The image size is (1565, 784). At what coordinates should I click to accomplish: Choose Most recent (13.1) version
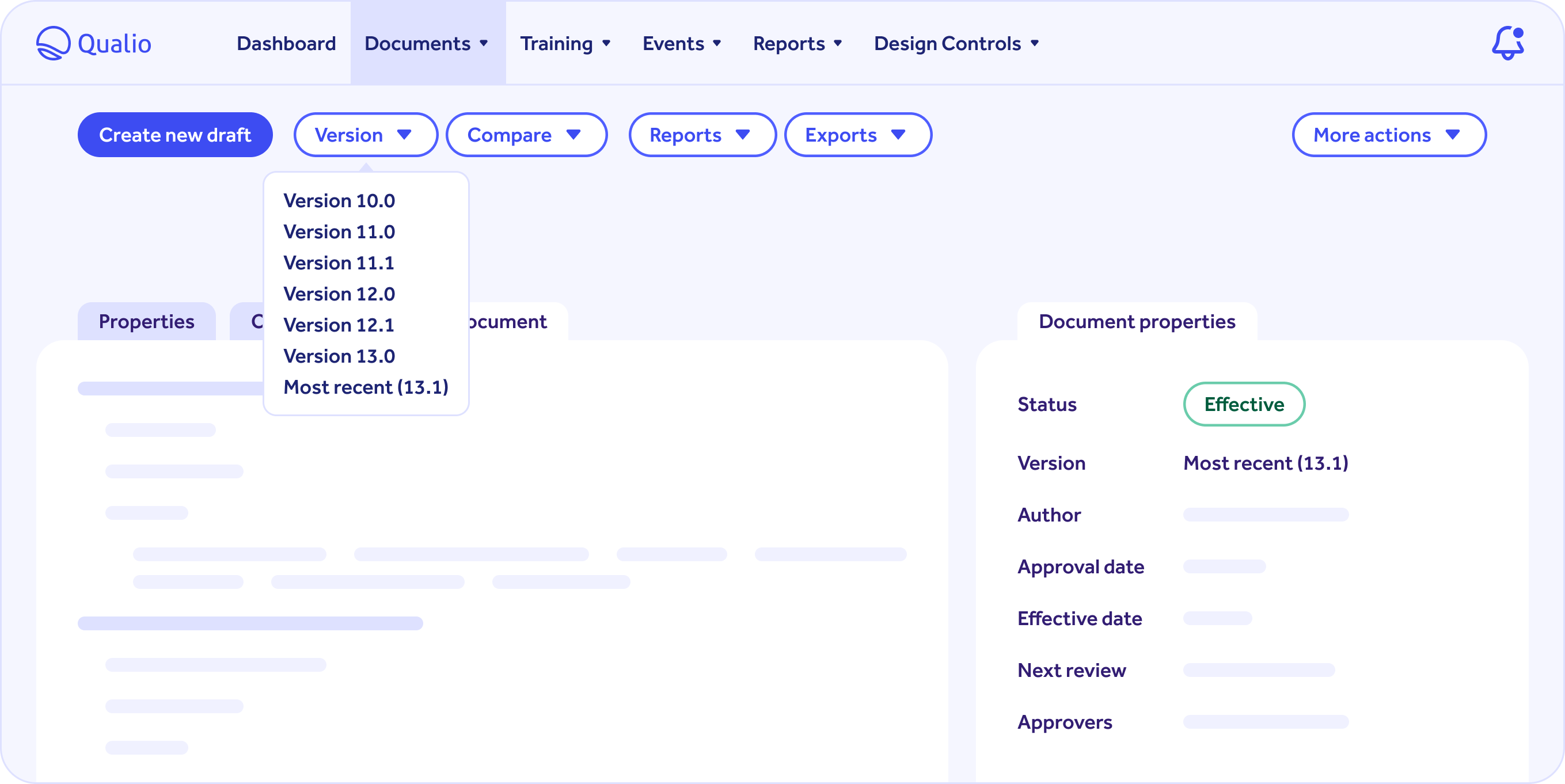coord(366,387)
